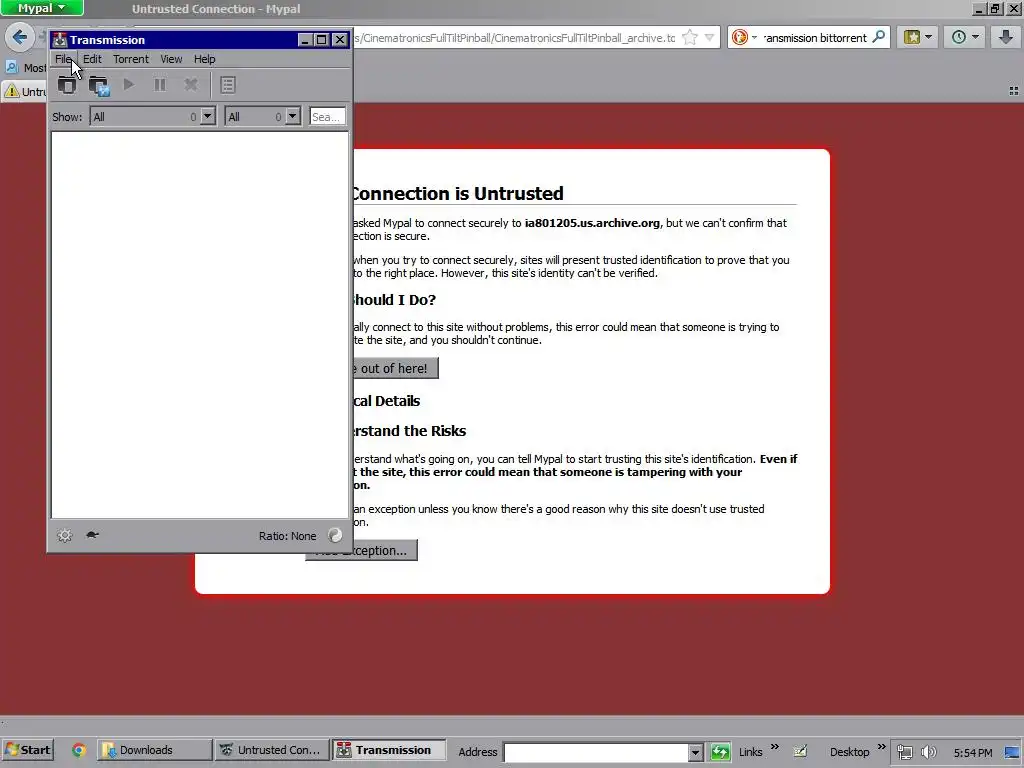Image resolution: width=1024 pixels, height=768 pixels.
Task: Maximize the Transmission window
Action: click(321, 40)
